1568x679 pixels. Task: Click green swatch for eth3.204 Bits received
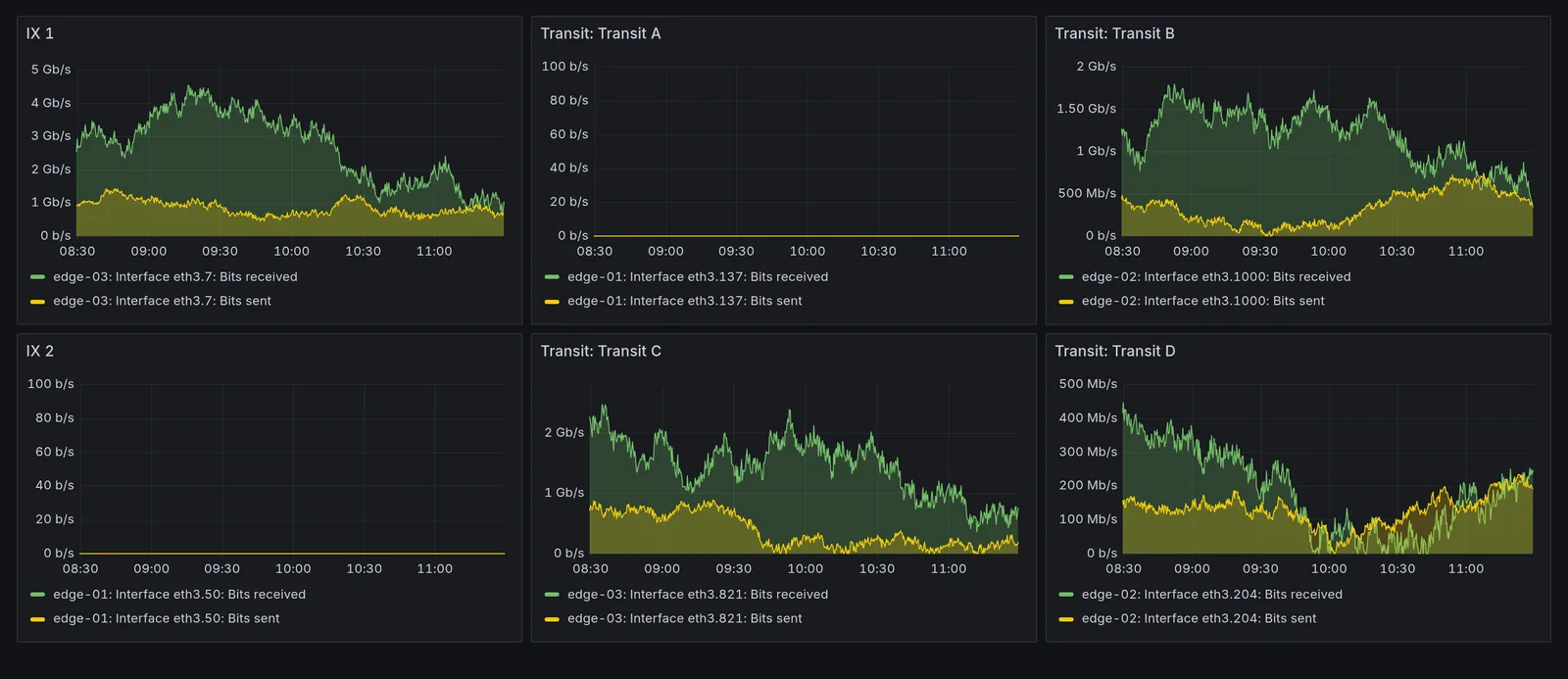(x=1067, y=595)
